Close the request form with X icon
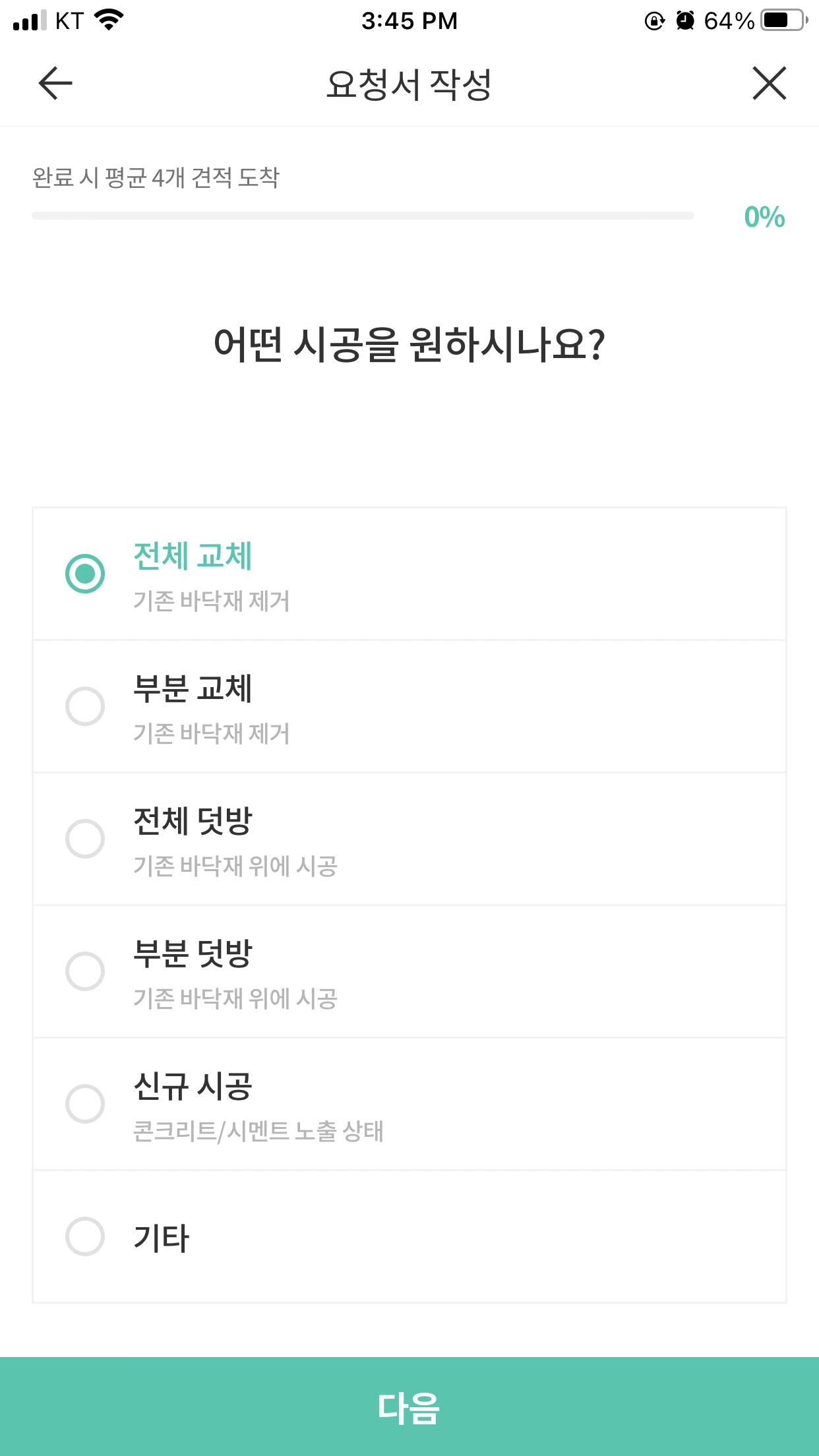The height and width of the screenshot is (1456, 819). (769, 84)
